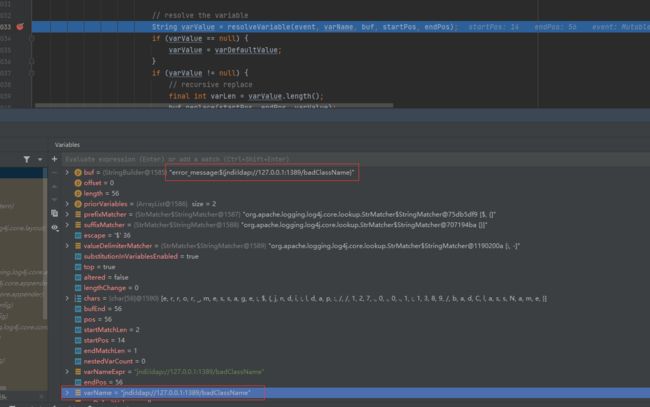Click the endMatchLen variable icon
This screenshot has height=407, width=650.
point(78,351)
